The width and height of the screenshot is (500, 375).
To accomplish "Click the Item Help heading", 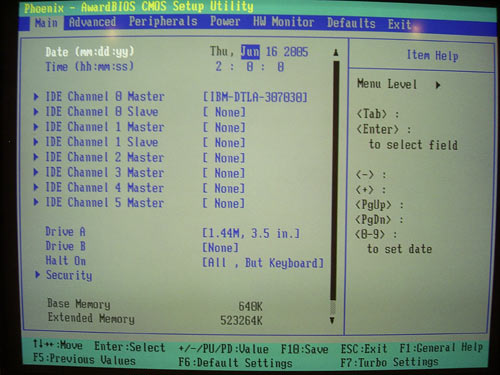I will tap(433, 55).
